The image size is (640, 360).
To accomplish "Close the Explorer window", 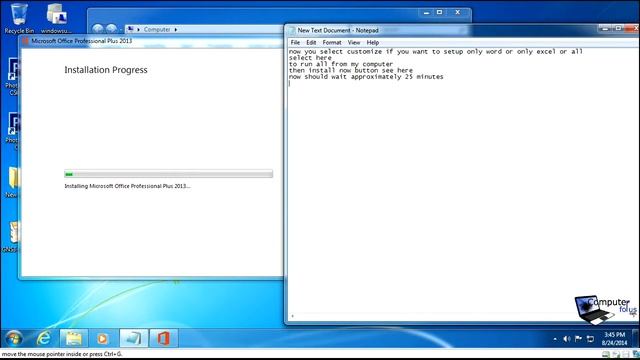I will 458,13.
